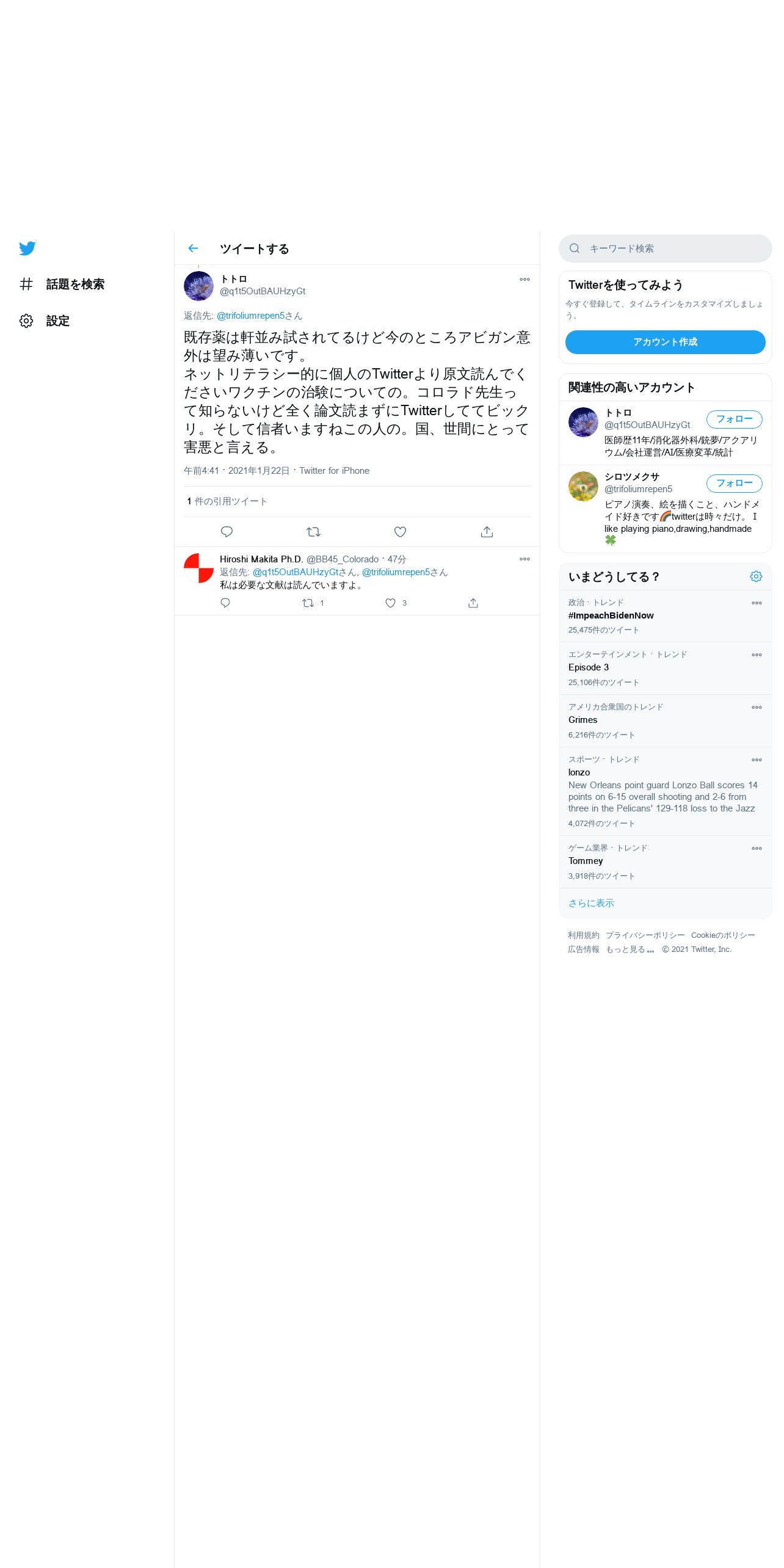Click さらに表示 to show more trends
Image resolution: width=784 pixels, height=1568 pixels.
point(591,903)
